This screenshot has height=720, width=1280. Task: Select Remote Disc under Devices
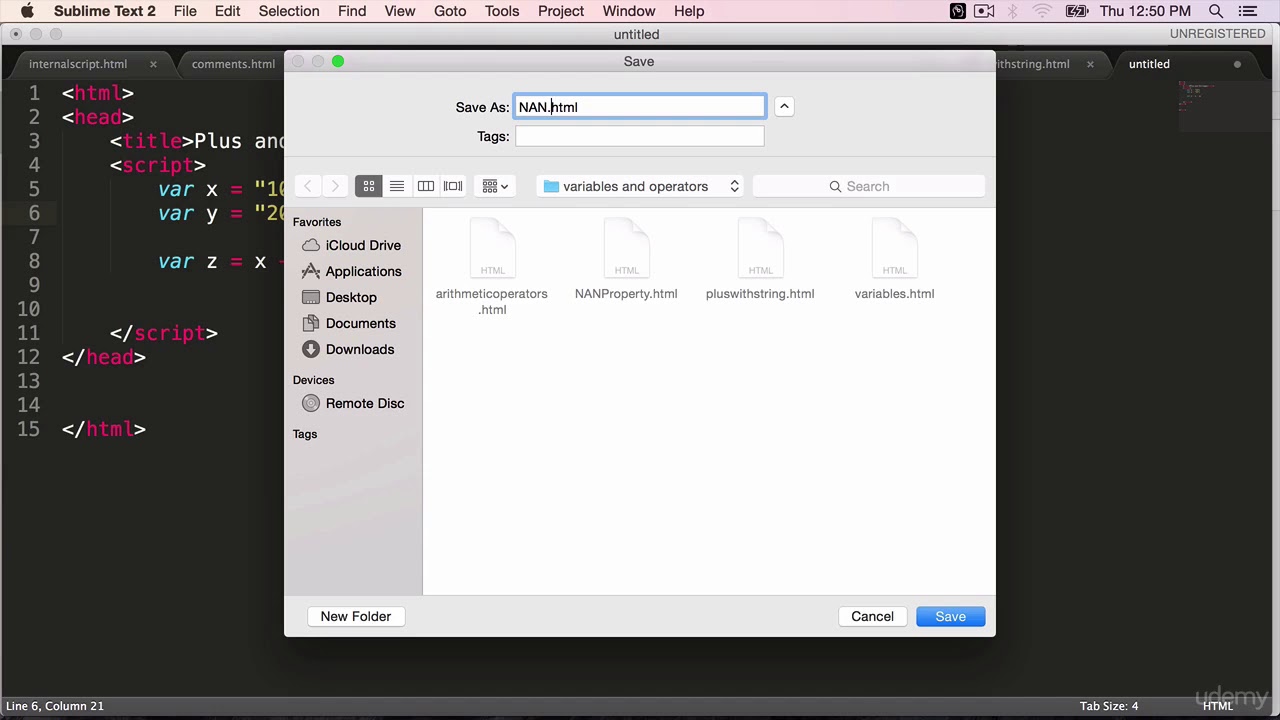353,403
